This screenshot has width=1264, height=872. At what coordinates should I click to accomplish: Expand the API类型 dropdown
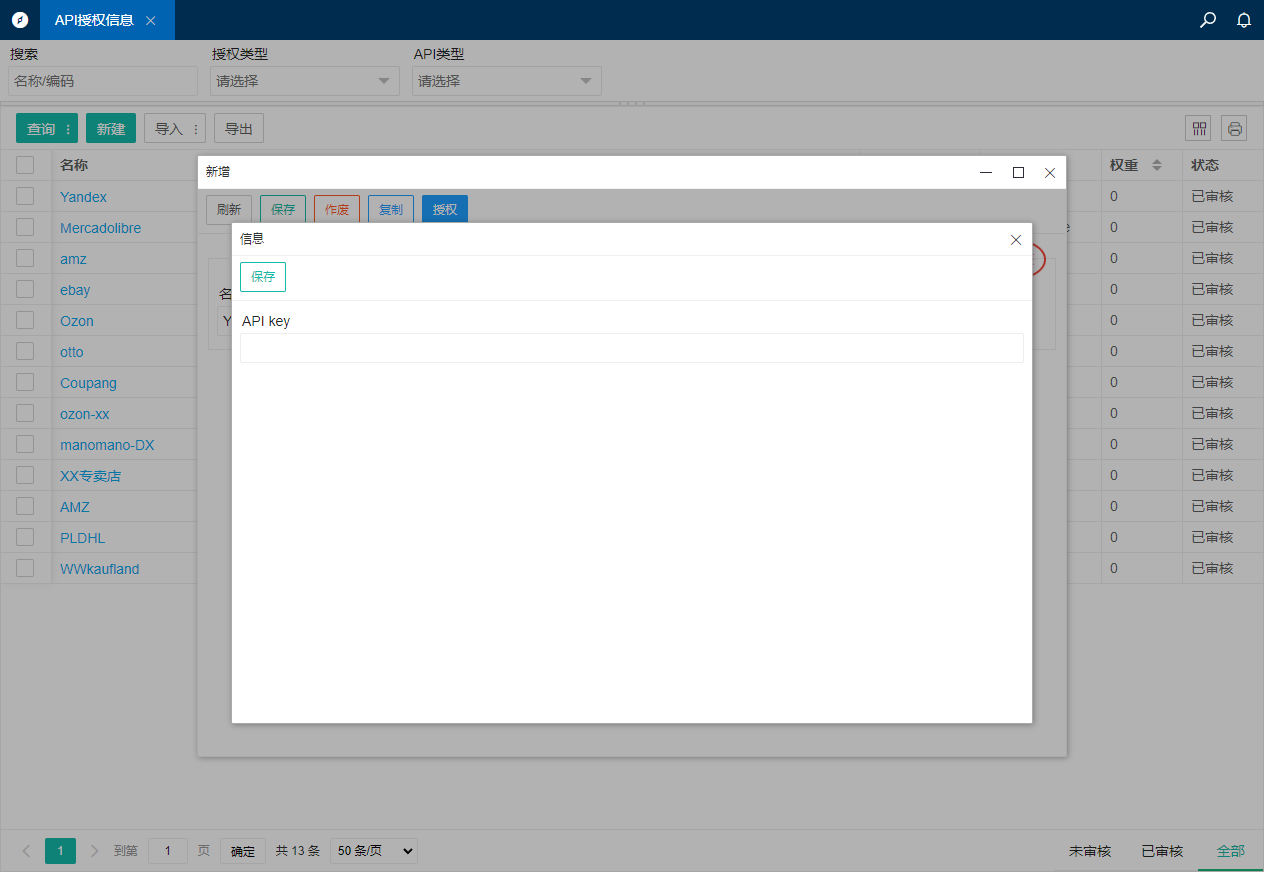[x=506, y=81]
